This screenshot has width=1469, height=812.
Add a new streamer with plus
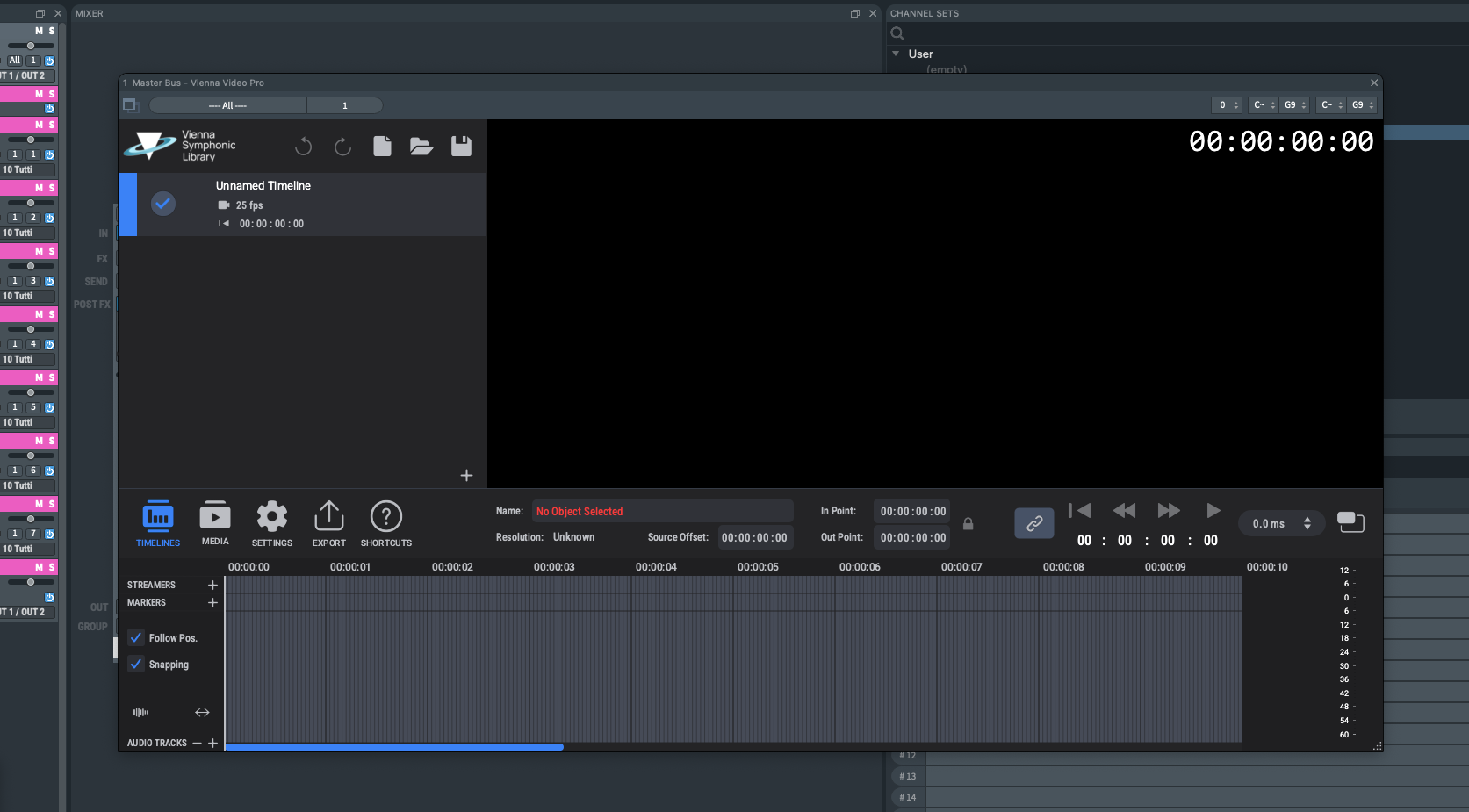[x=212, y=585]
